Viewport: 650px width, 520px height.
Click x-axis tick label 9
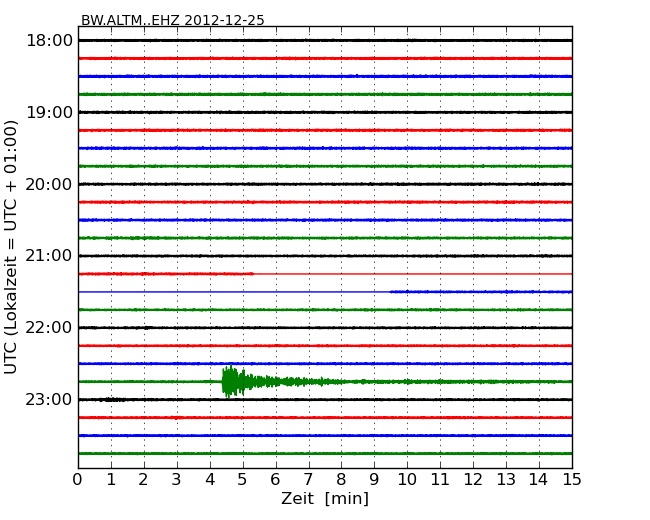tap(374, 479)
